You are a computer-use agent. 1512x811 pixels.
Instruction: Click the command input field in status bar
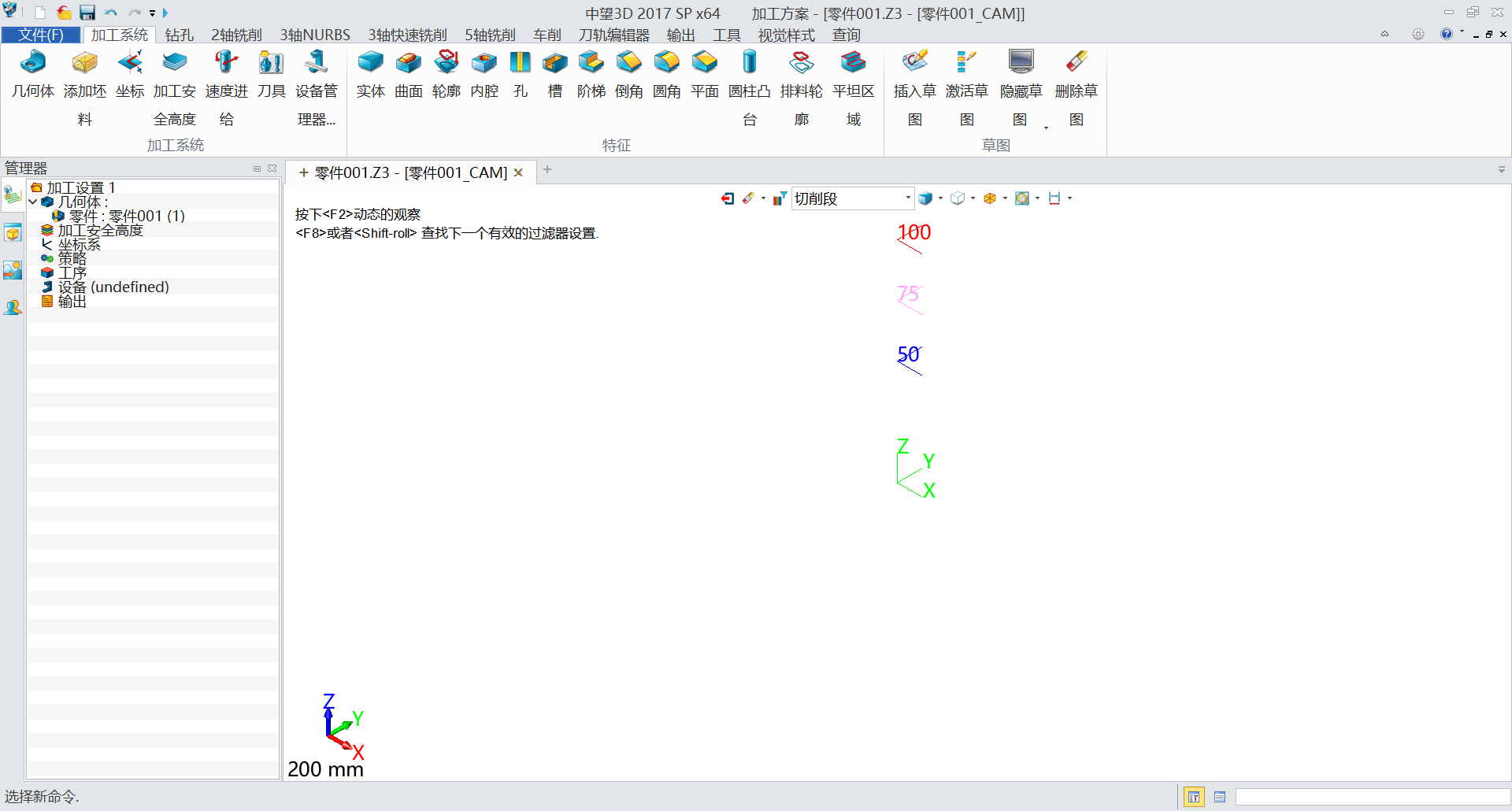click(1373, 797)
